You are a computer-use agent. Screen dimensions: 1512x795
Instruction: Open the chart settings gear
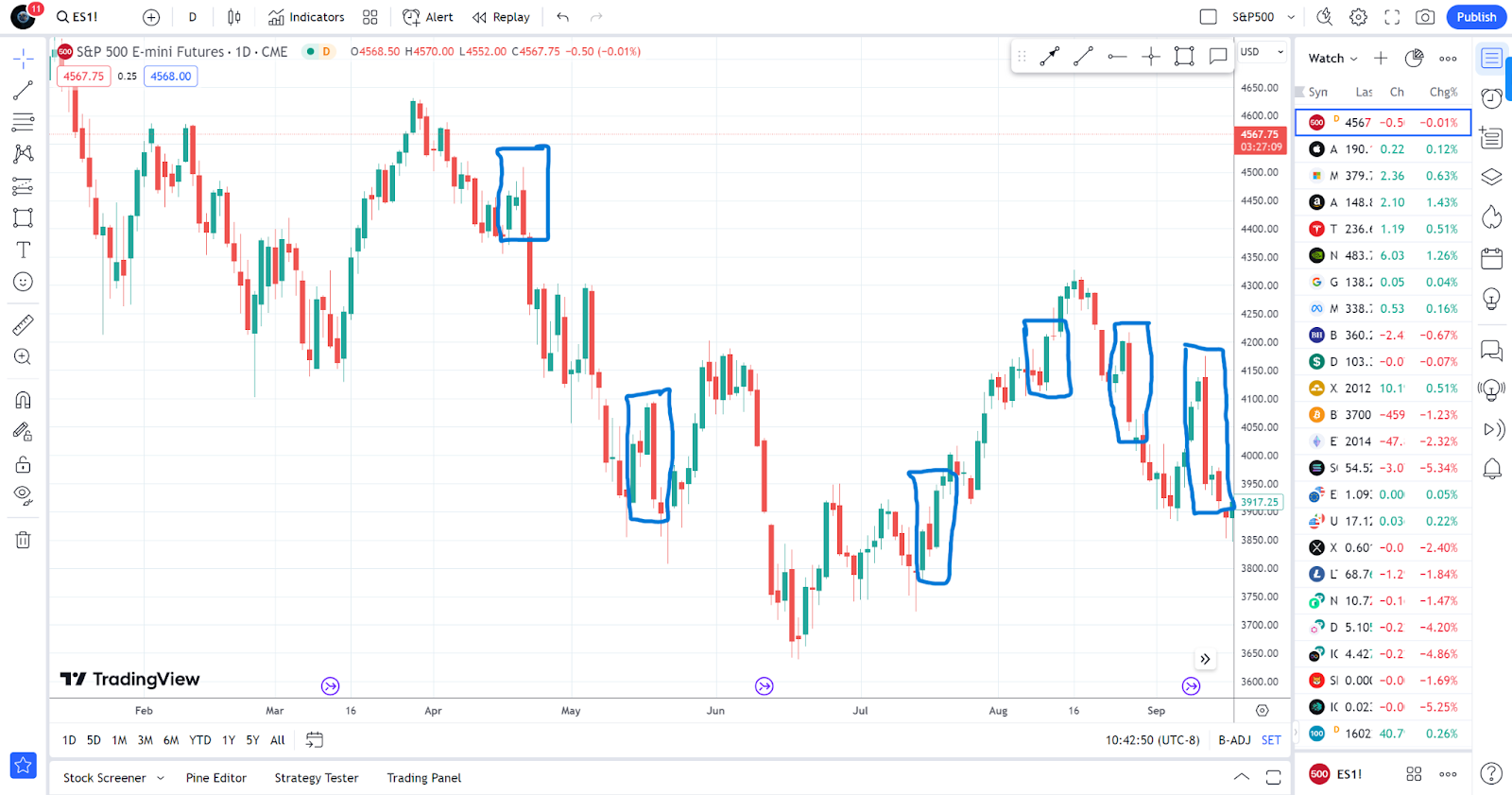click(1358, 17)
